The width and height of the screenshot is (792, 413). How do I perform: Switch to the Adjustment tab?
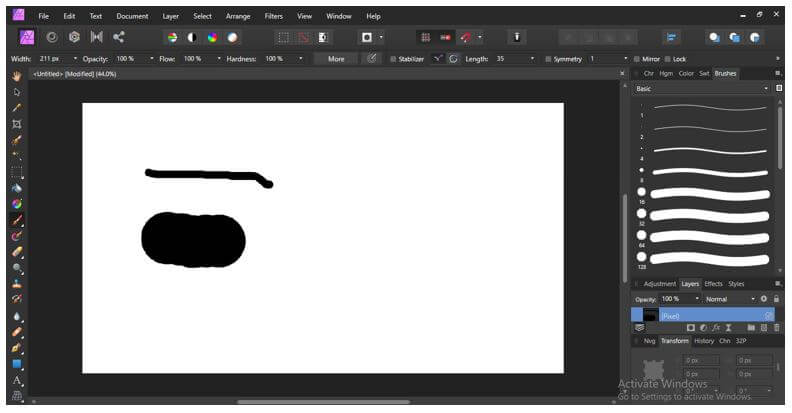[x=659, y=284]
